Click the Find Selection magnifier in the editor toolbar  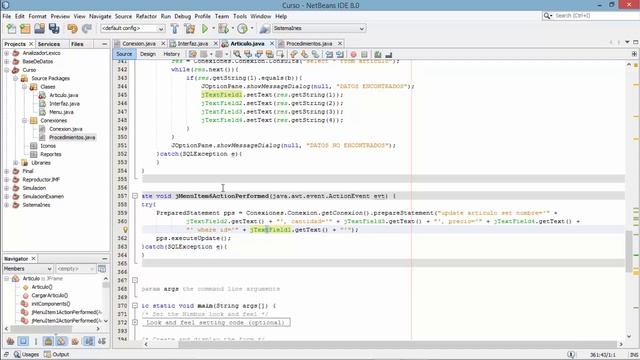tap(238, 54)
